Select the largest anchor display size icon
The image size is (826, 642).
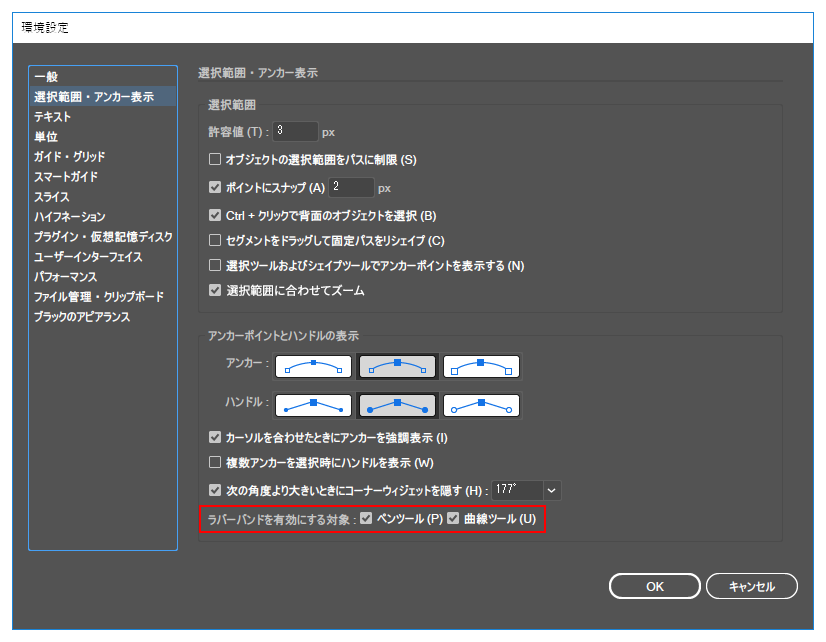481,366
